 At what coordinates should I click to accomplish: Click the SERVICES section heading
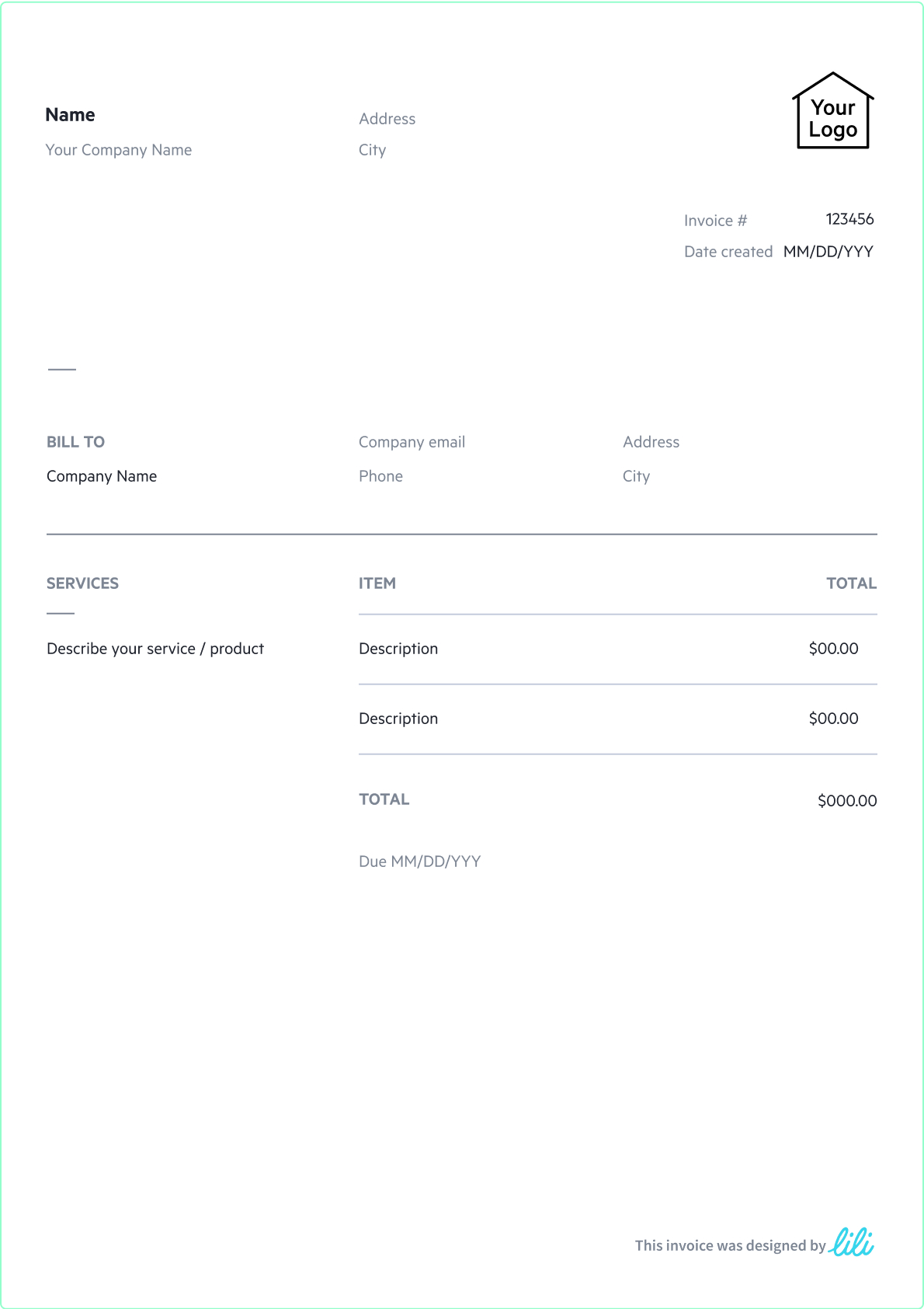(x=82, y=583)
